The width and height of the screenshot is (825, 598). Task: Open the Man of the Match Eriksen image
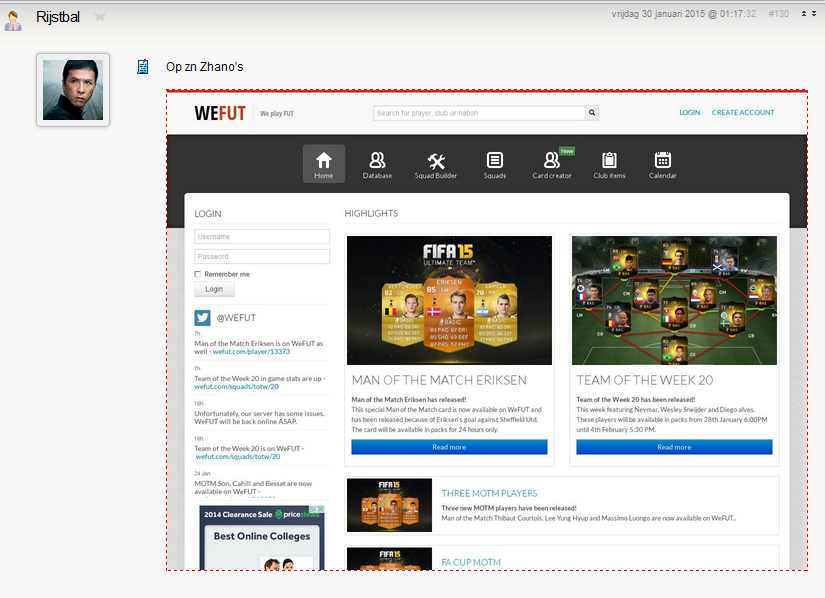(449, 300)
